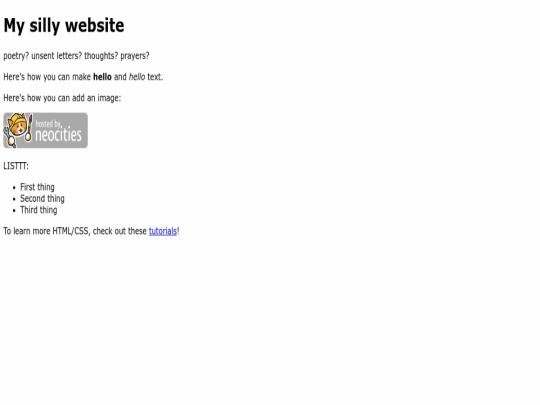Click the 'My silly website' heading
Screen dimensions: 540x405
[x=64, y=25]
